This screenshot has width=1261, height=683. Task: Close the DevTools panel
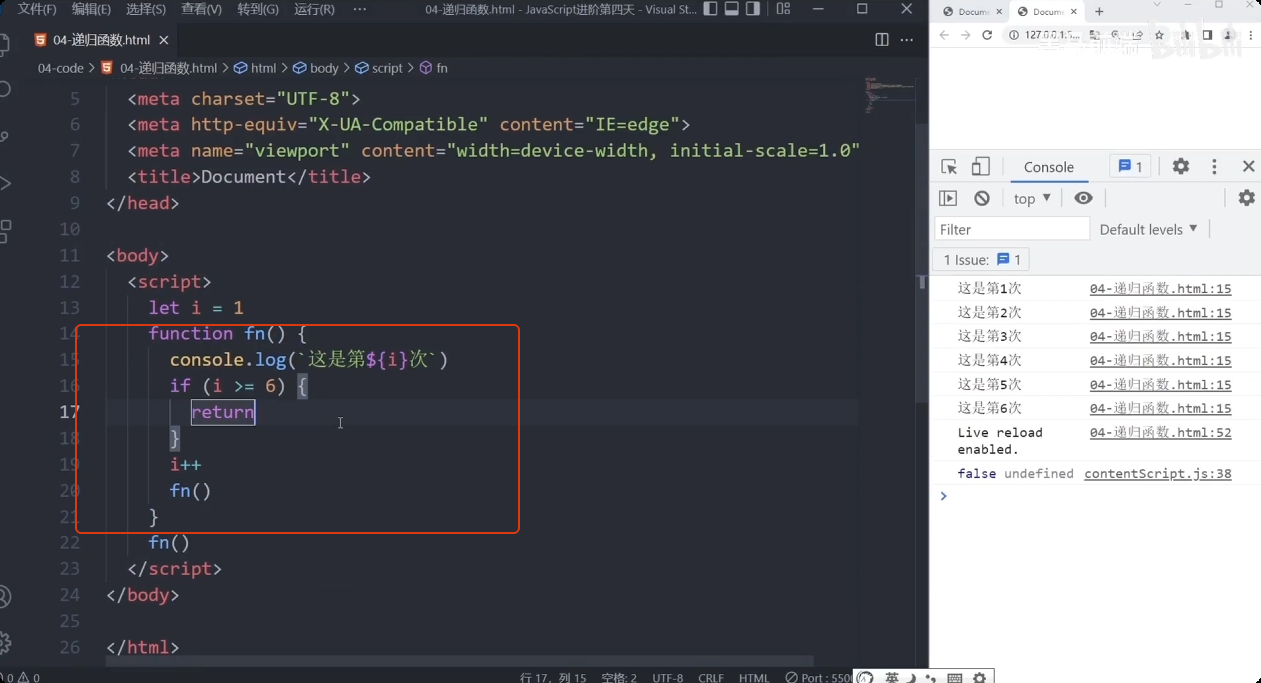click(x=1248, y=167)
